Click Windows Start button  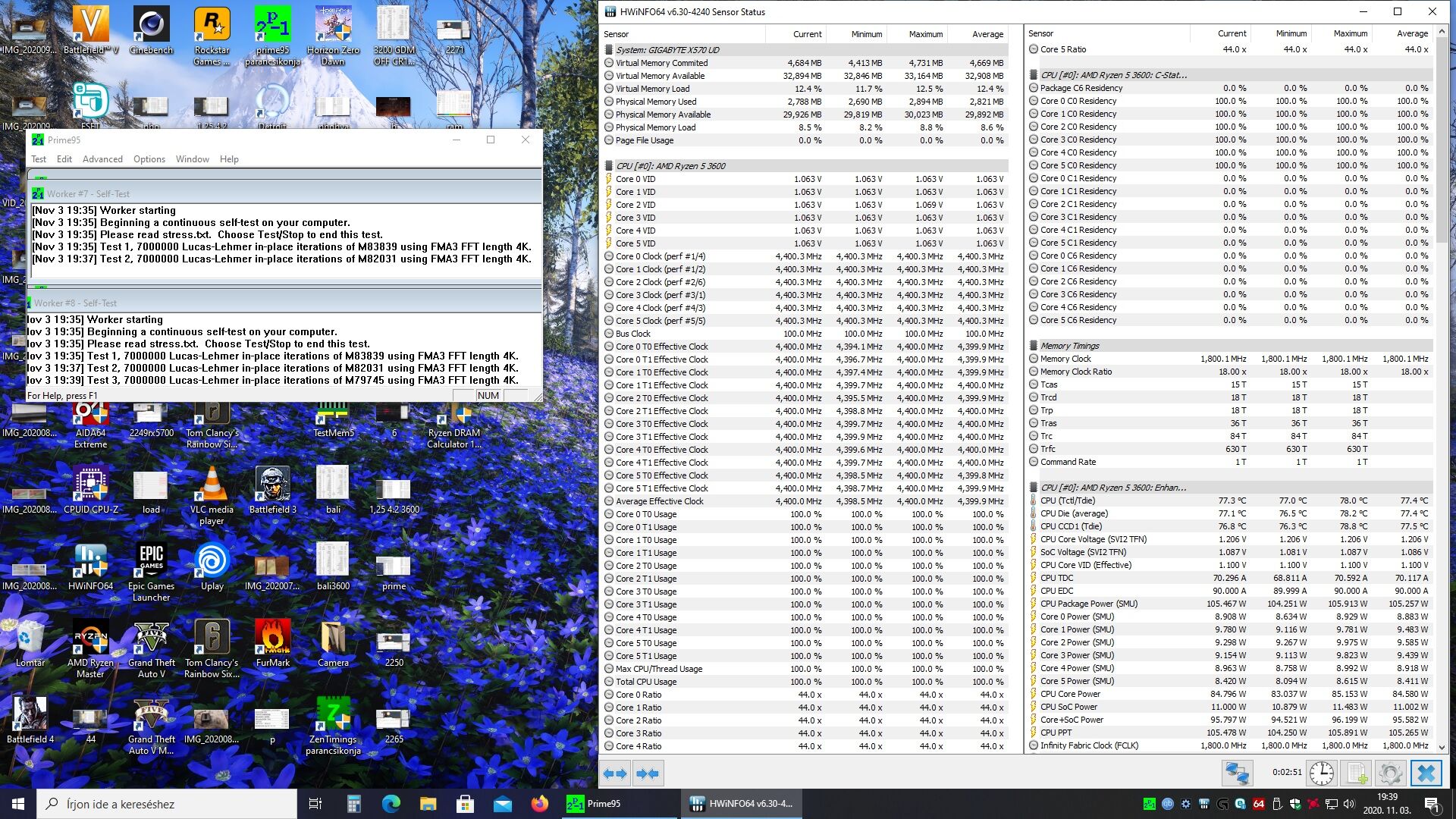point(18,804)
